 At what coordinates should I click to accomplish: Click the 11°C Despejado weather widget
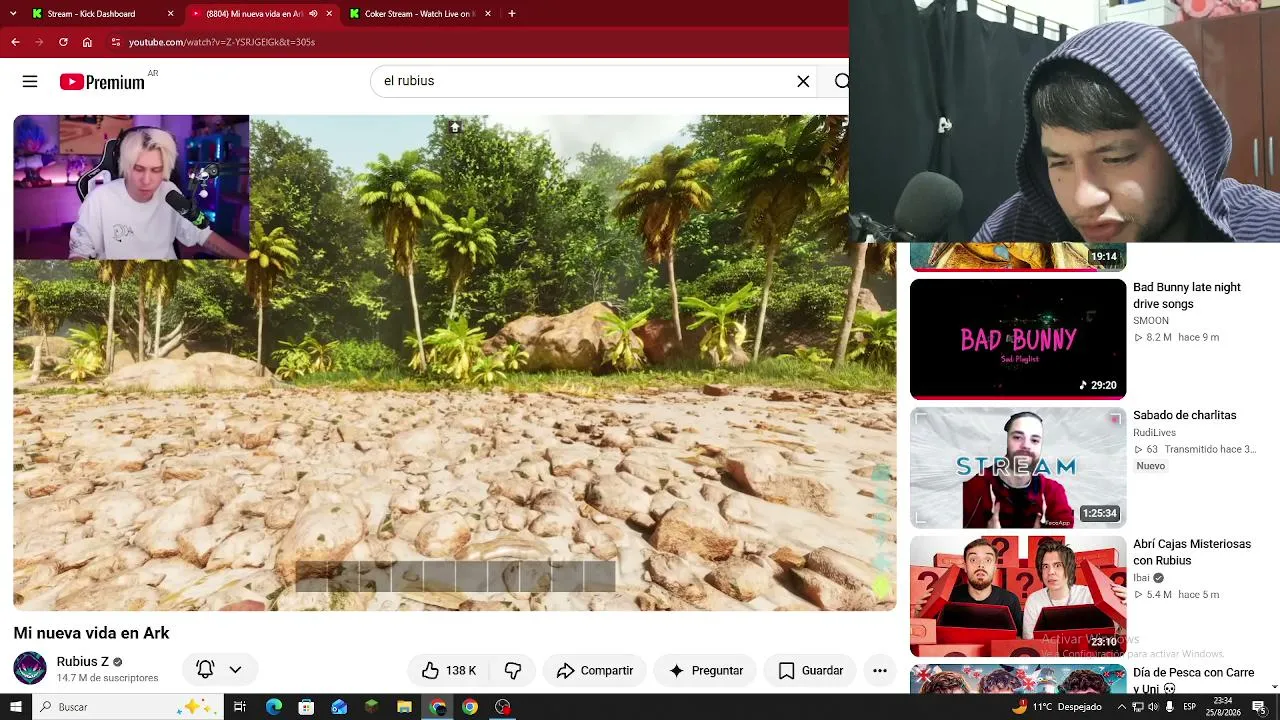point(1057,707)
